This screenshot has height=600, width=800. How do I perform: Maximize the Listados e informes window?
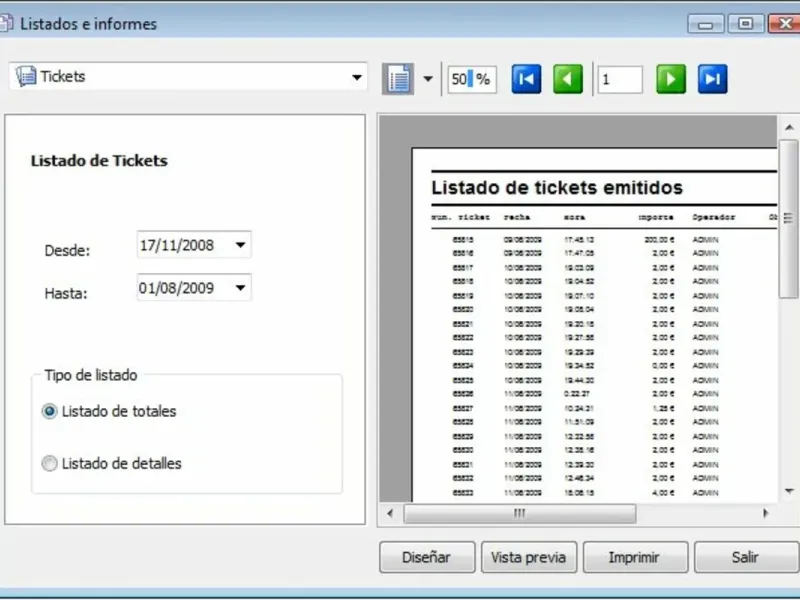745,24
